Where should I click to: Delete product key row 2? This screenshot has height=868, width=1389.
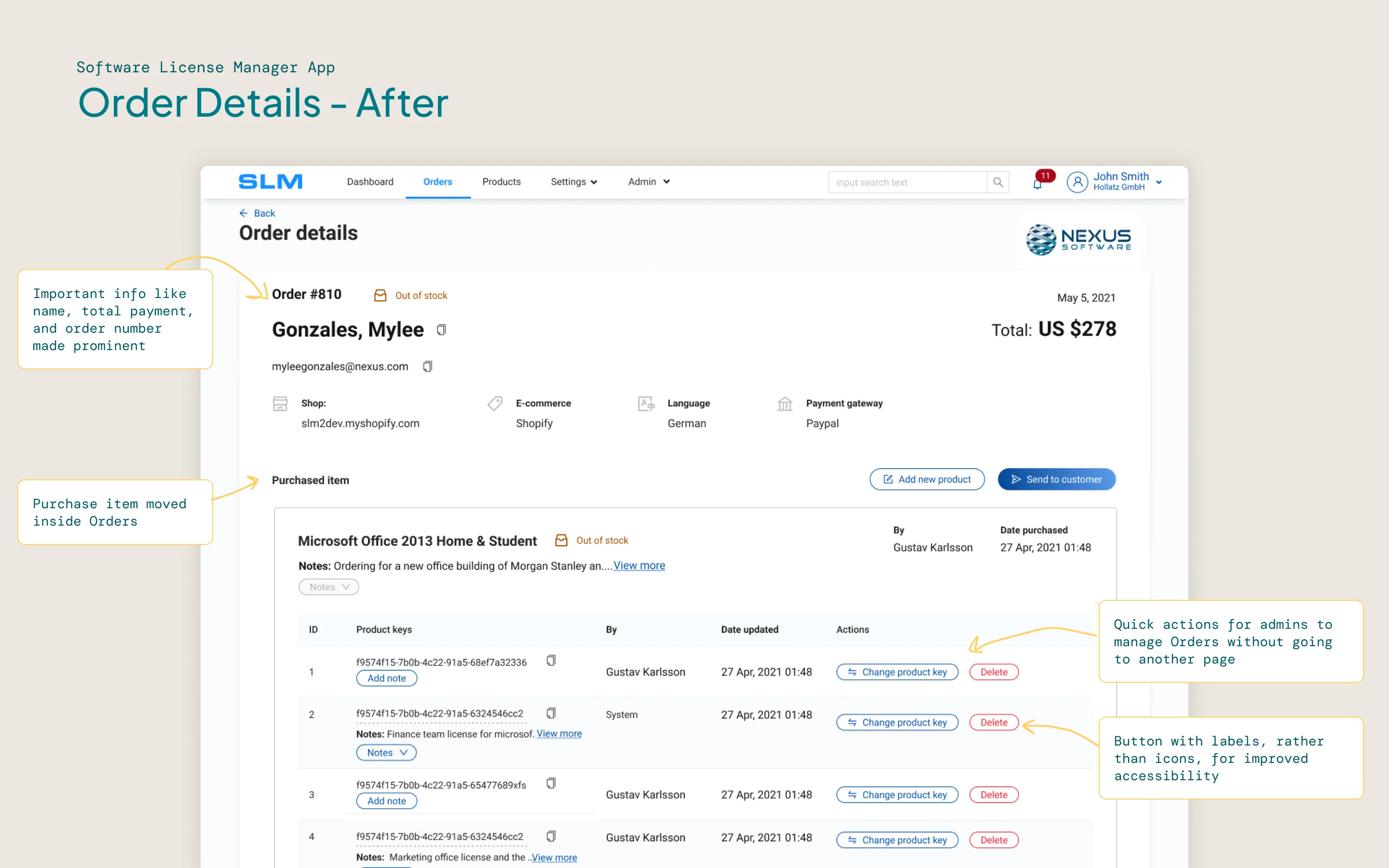994,723
